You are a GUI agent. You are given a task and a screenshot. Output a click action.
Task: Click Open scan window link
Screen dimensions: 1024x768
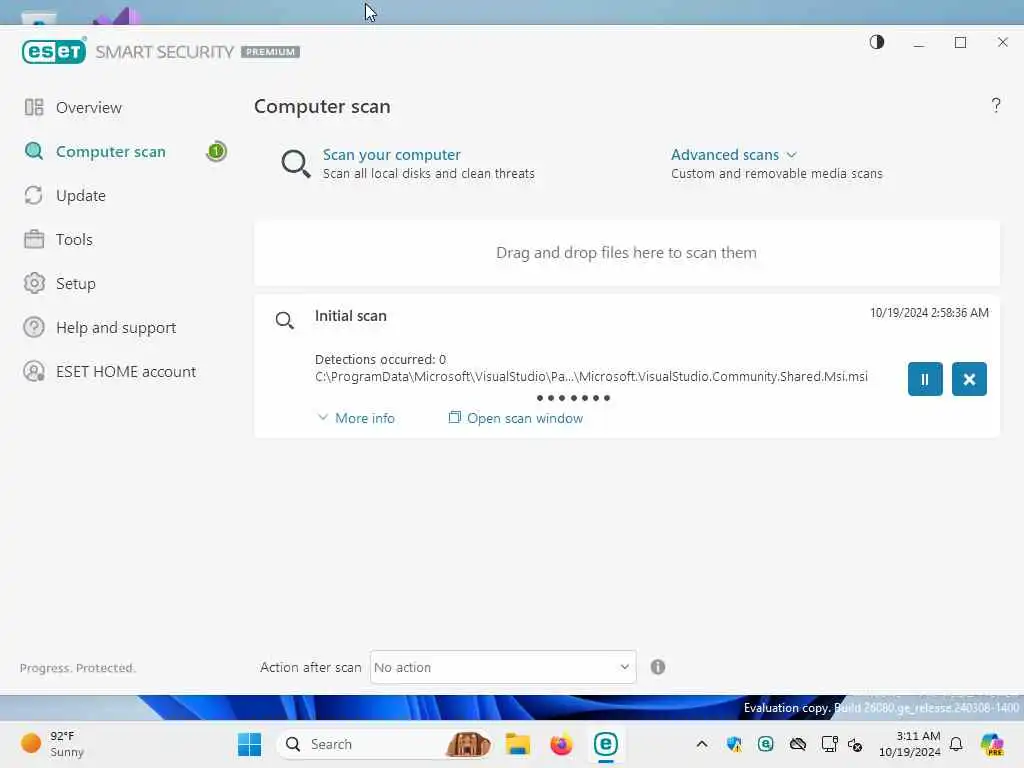coord(524,418)
